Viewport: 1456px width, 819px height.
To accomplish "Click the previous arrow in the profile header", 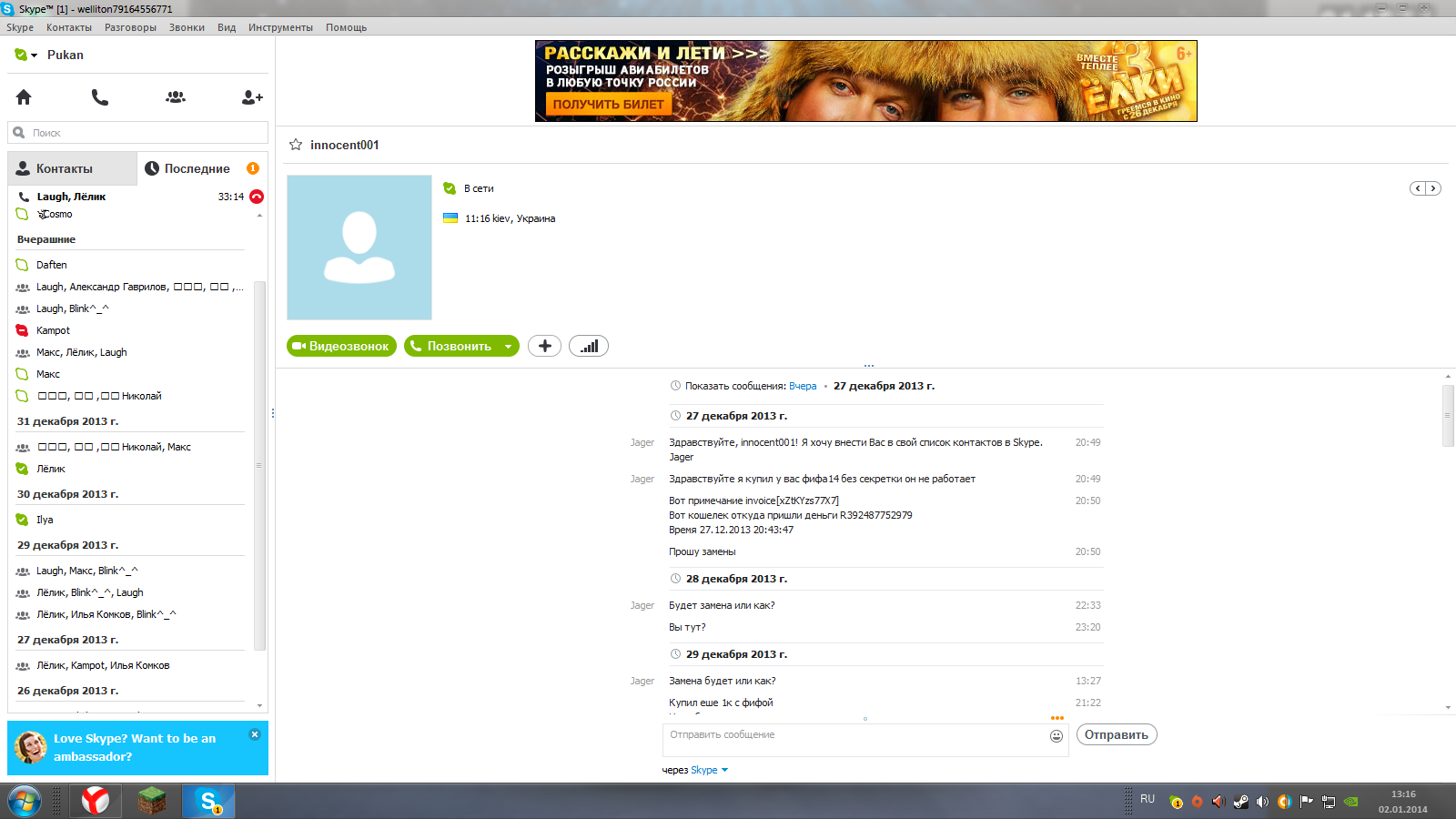I will [x=1418, y=188].
